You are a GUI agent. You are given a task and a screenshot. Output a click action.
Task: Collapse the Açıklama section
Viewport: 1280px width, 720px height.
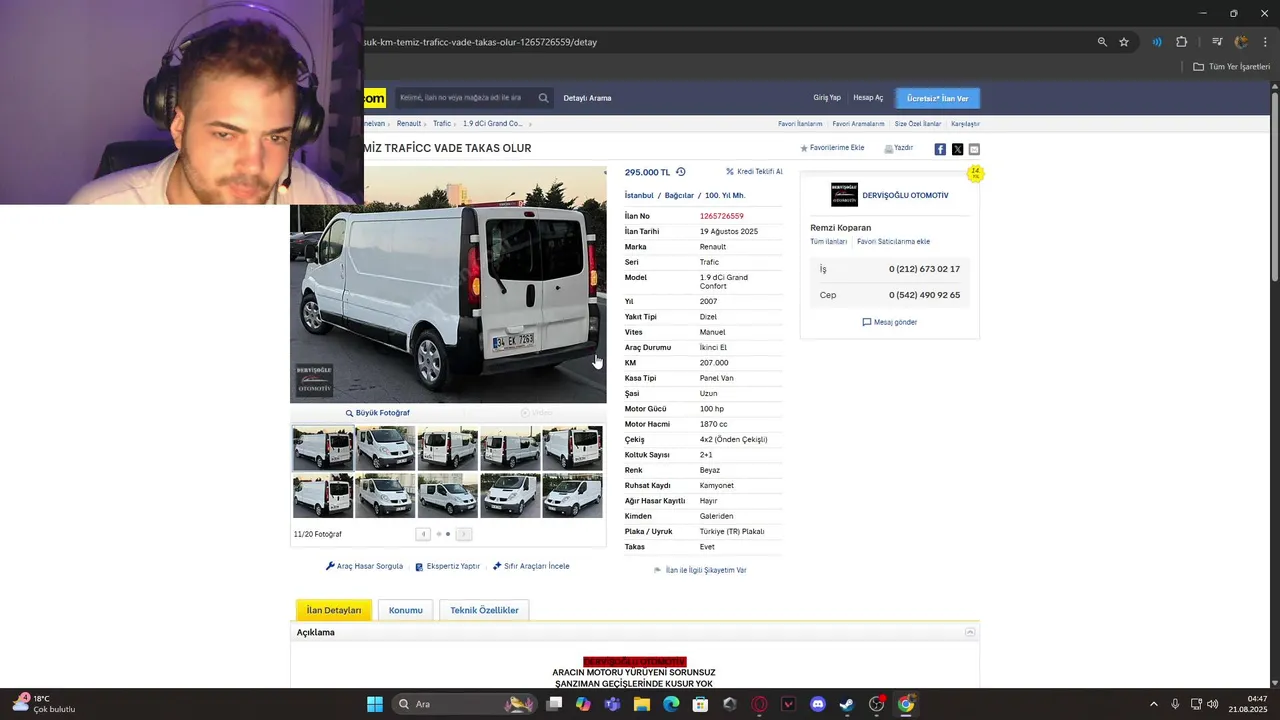click(x=970, y=632)
